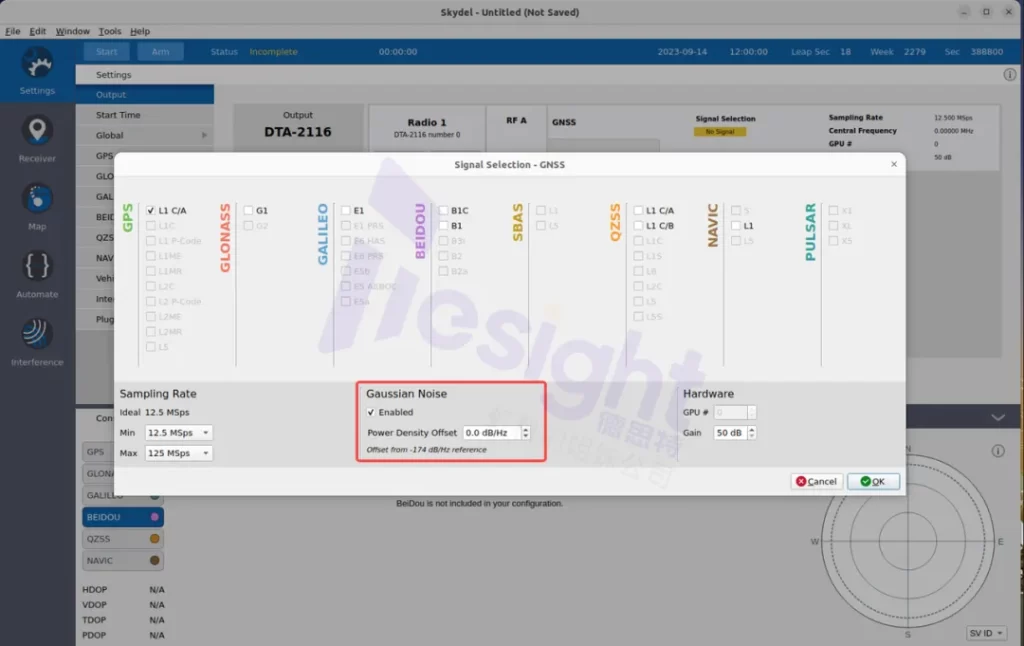This screenshot has height=646, width=1024.
Task: Close the Signal Selection dialog with X
Action: click(x=893, y=164)
